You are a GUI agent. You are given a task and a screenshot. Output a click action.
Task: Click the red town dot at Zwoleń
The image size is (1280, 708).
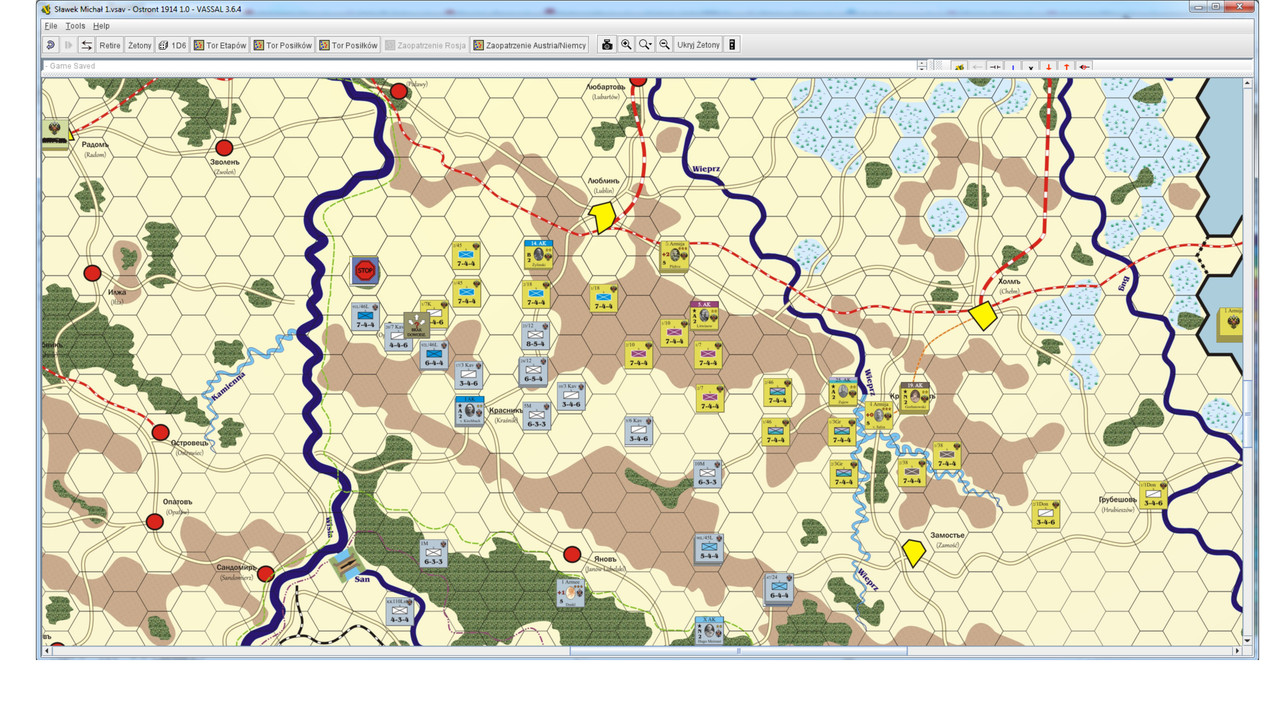click(225, 148)
